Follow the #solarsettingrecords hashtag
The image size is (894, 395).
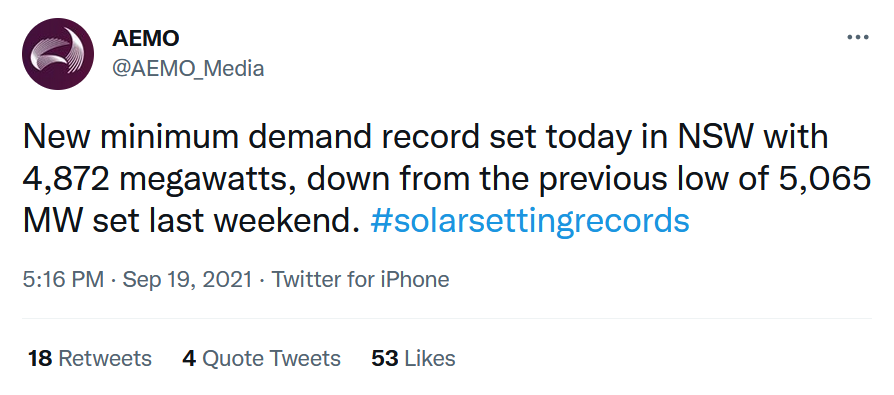click(530, 221)
